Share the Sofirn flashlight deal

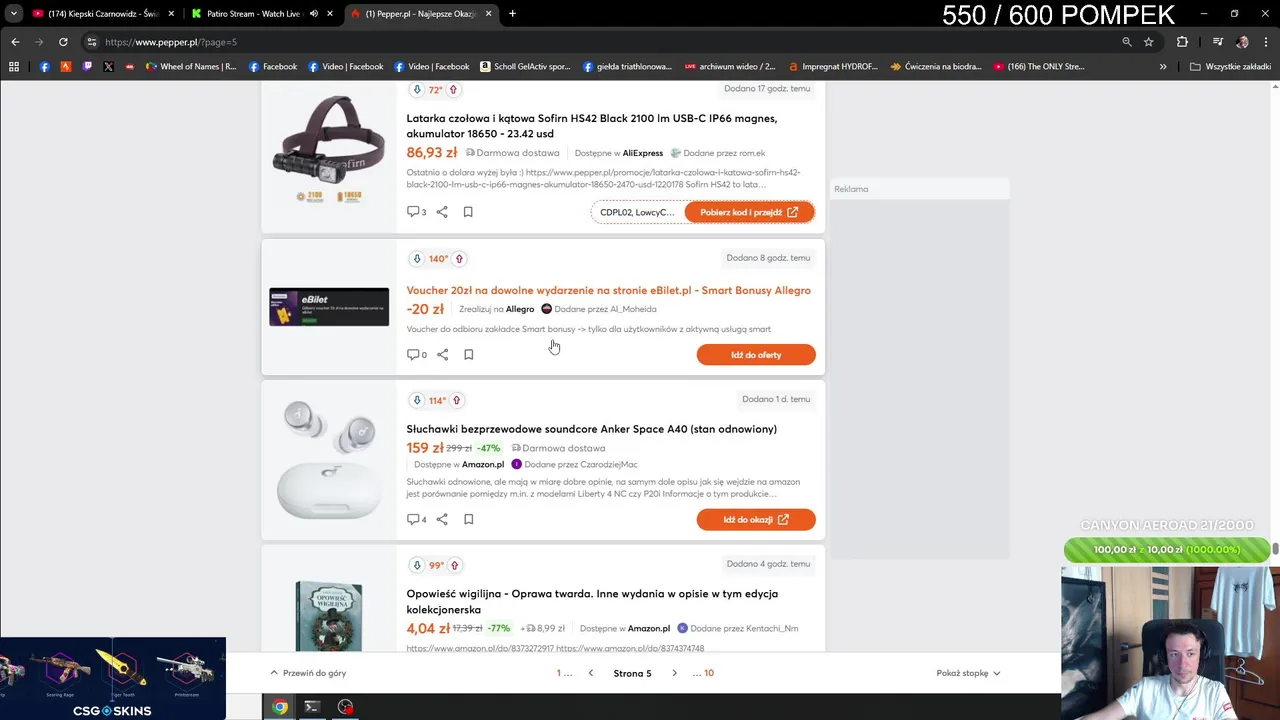pos(442,212)
